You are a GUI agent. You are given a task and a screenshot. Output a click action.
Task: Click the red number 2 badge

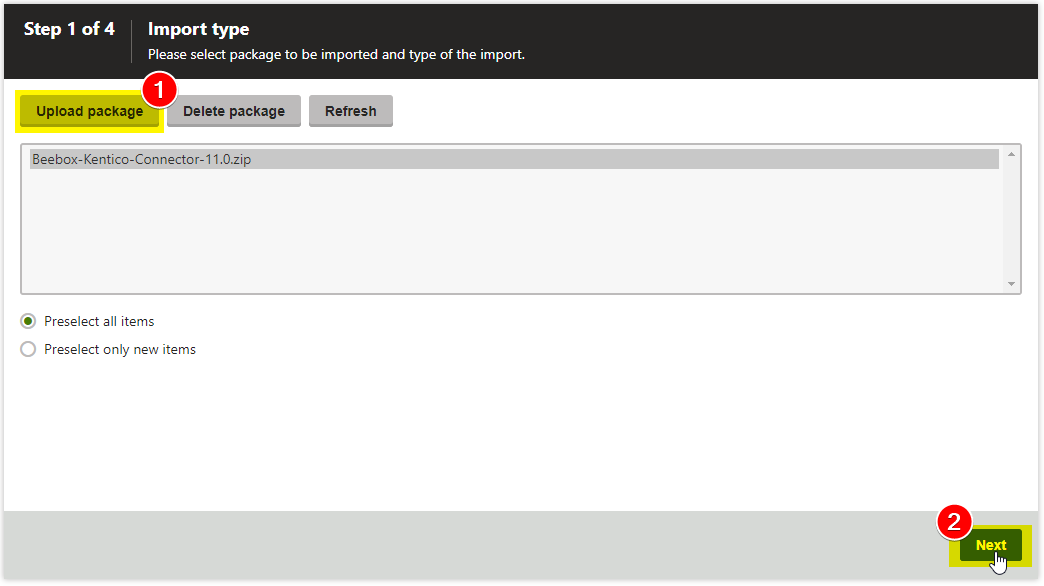click(954, 521)
